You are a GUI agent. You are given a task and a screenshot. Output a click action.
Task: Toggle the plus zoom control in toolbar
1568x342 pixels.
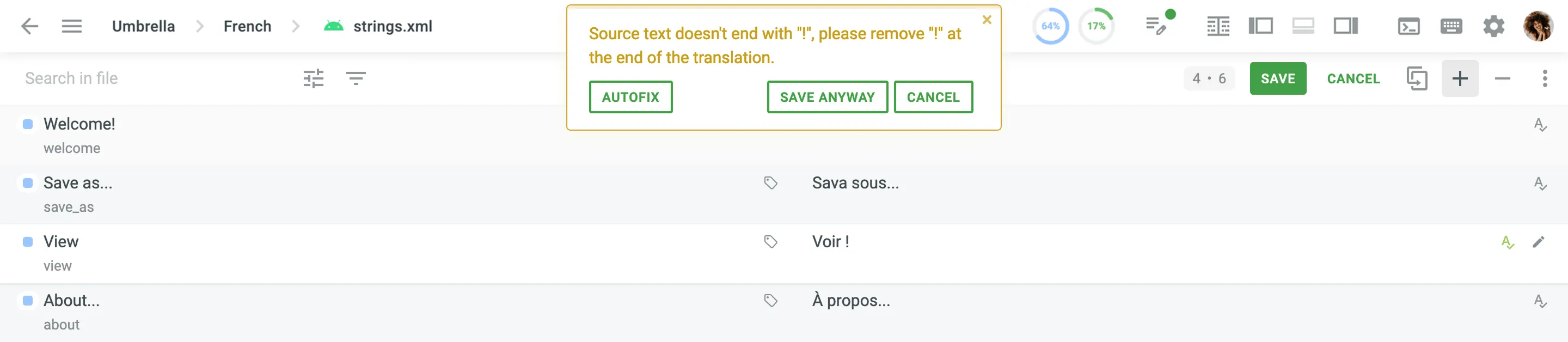point(1460,78)
